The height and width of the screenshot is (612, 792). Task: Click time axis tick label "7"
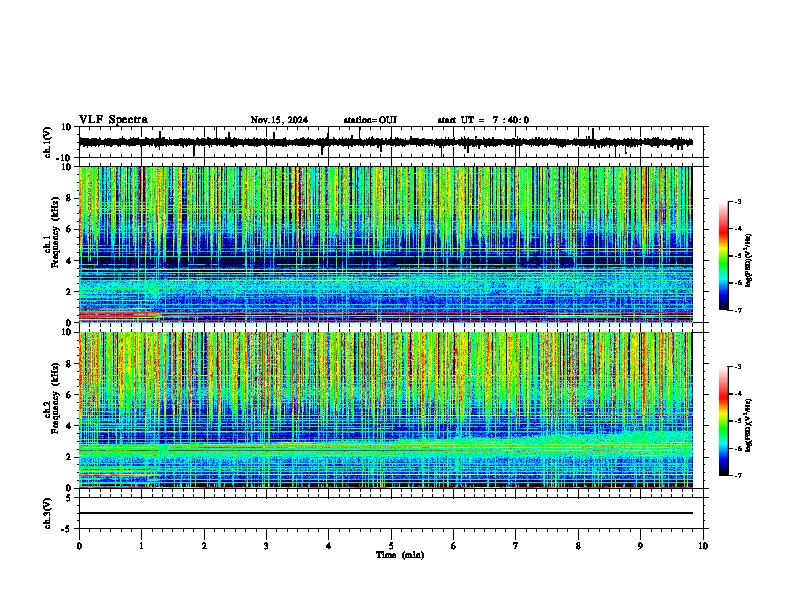pos(516,546)
